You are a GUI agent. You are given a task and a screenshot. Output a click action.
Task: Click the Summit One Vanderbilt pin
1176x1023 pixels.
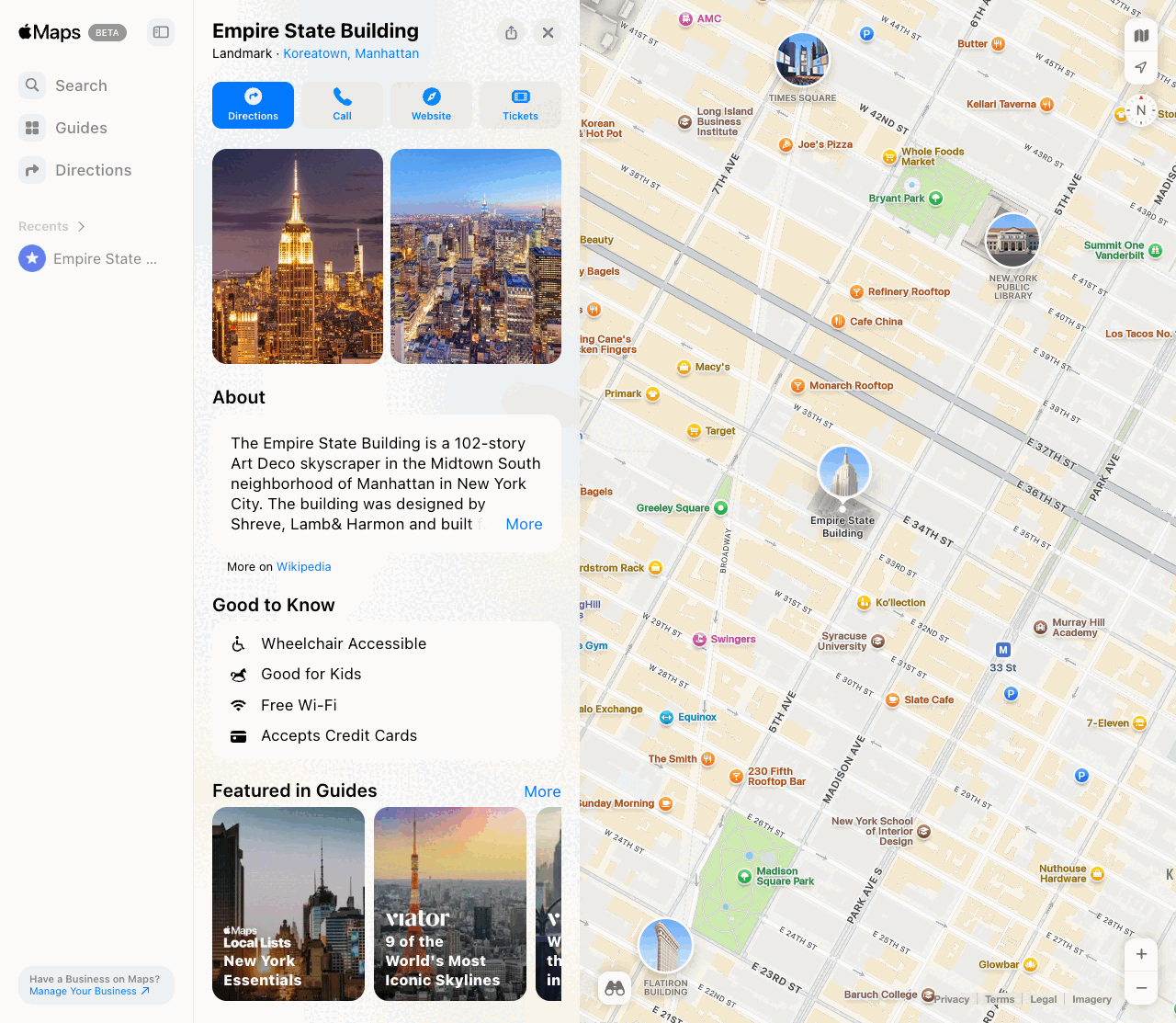coord(1156,250)
